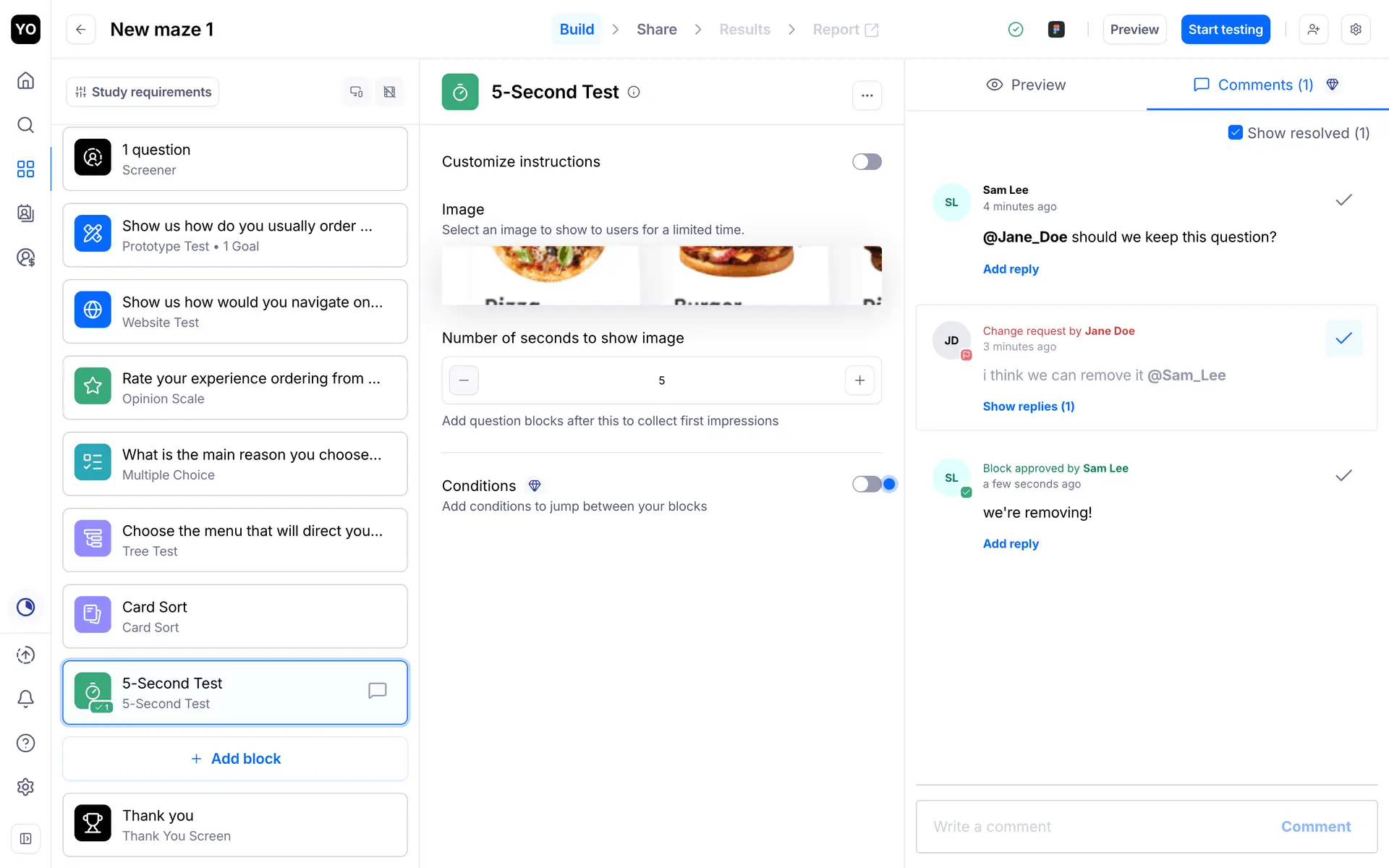Screen dimensions: 1389x868
Task: Switch to the Preview tab
Action: (1025, 85)
